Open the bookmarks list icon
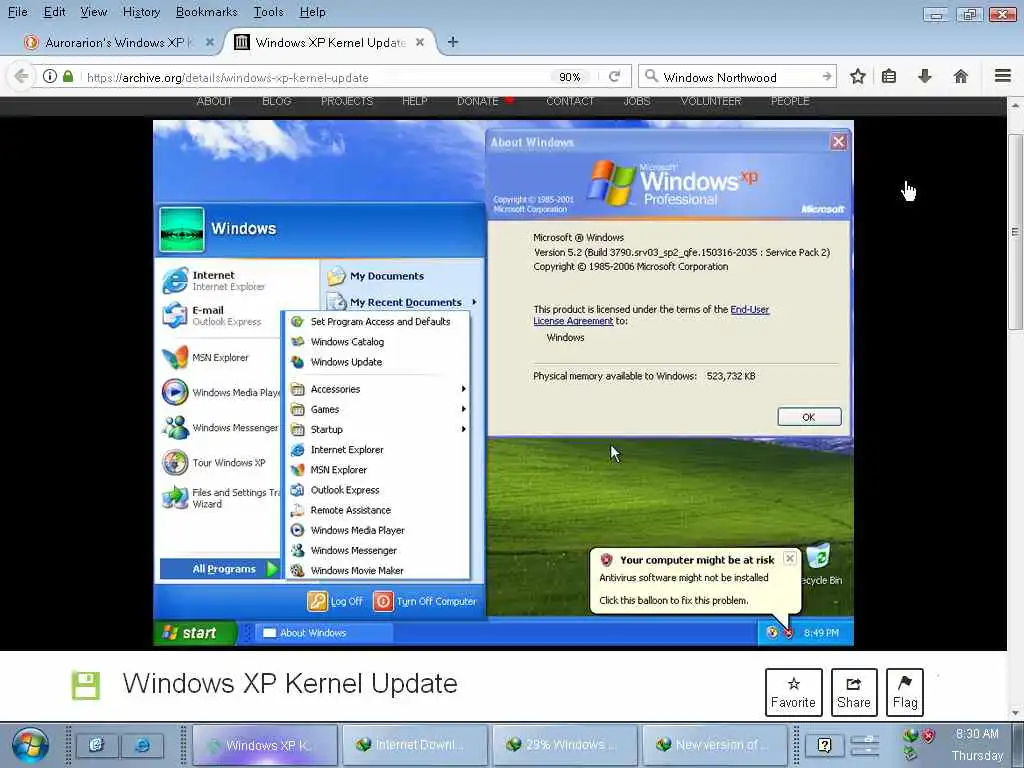This screenshot has width=1024, height=768. click(x=889, y=76)
